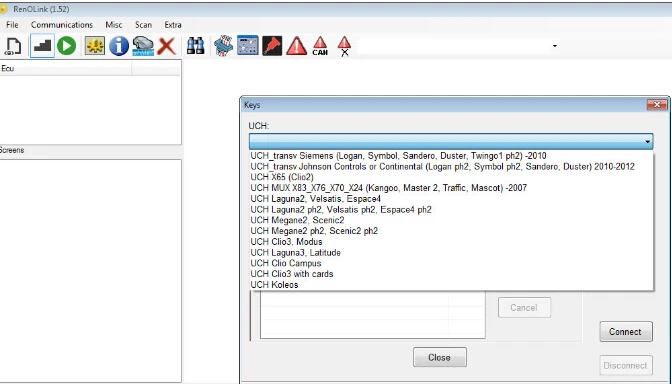
Task: Open the blue info icon
Action: click(x=119, y=46)
